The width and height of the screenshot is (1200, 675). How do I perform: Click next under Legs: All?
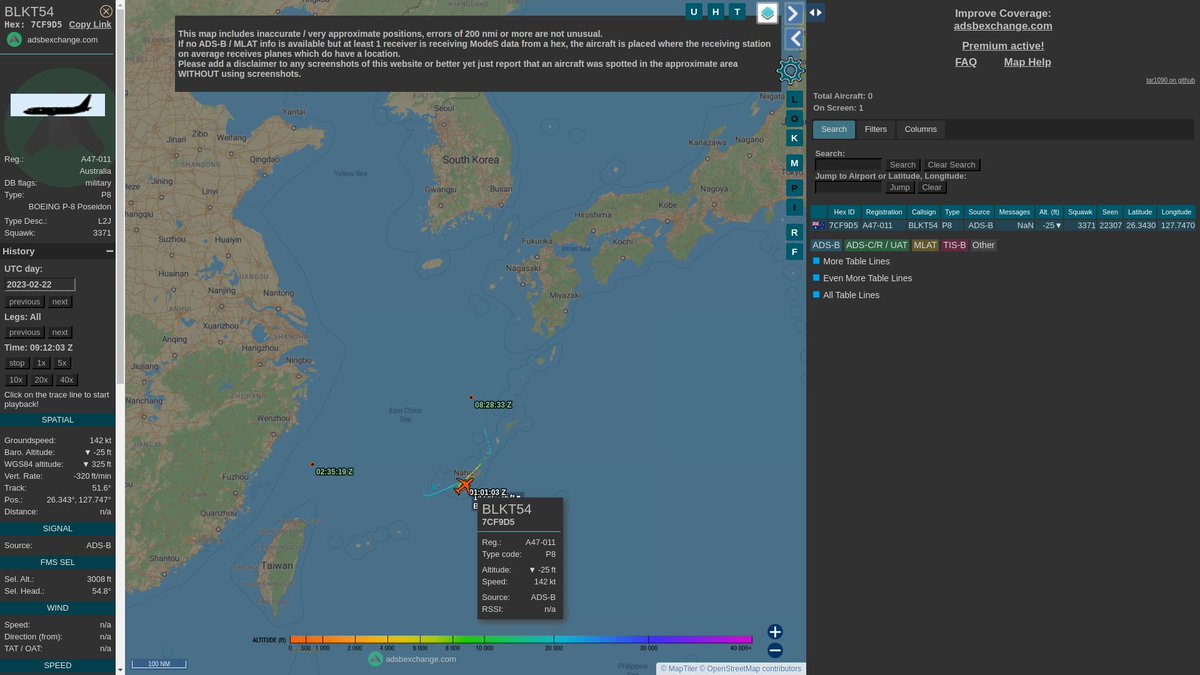(60, 332)
